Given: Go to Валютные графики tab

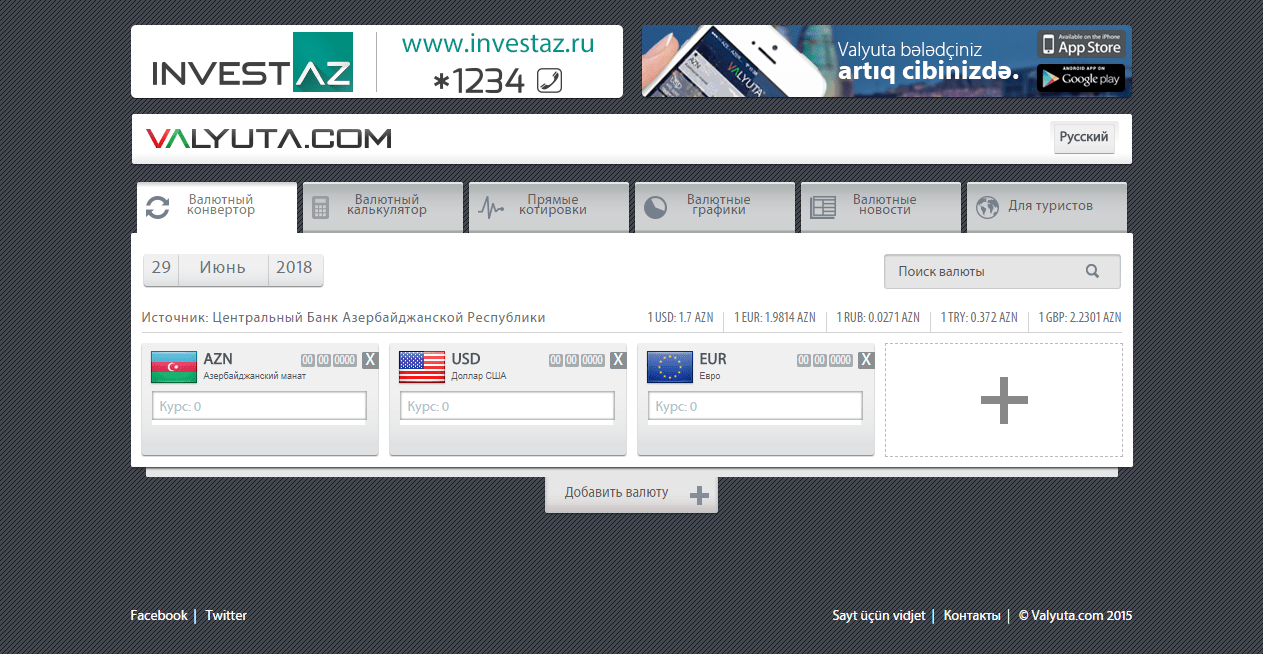Looking at the screenshot, I should 715,207.
